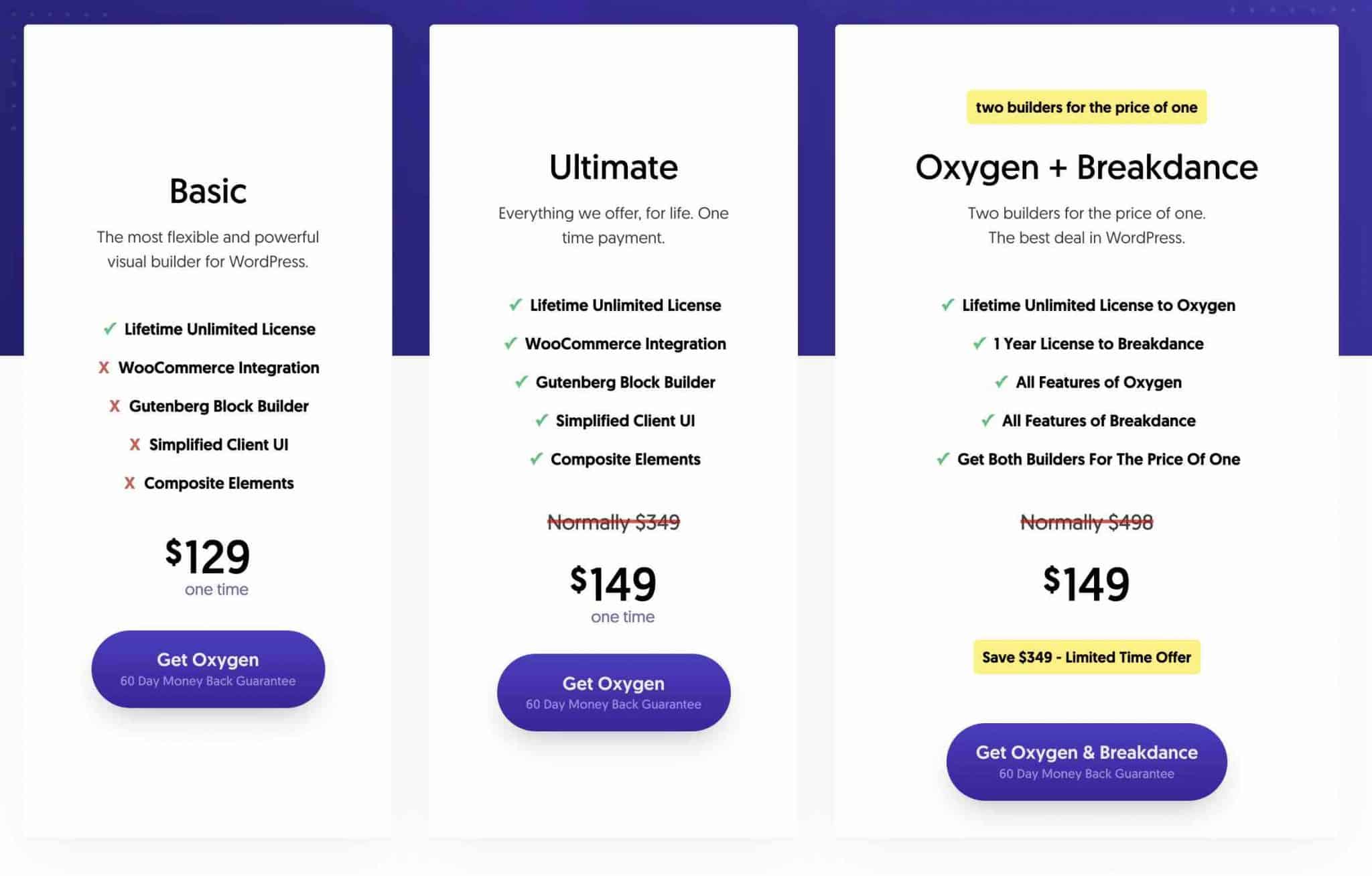Click the yellow 'two builders for the price of one' badge

click(1085, 107)
